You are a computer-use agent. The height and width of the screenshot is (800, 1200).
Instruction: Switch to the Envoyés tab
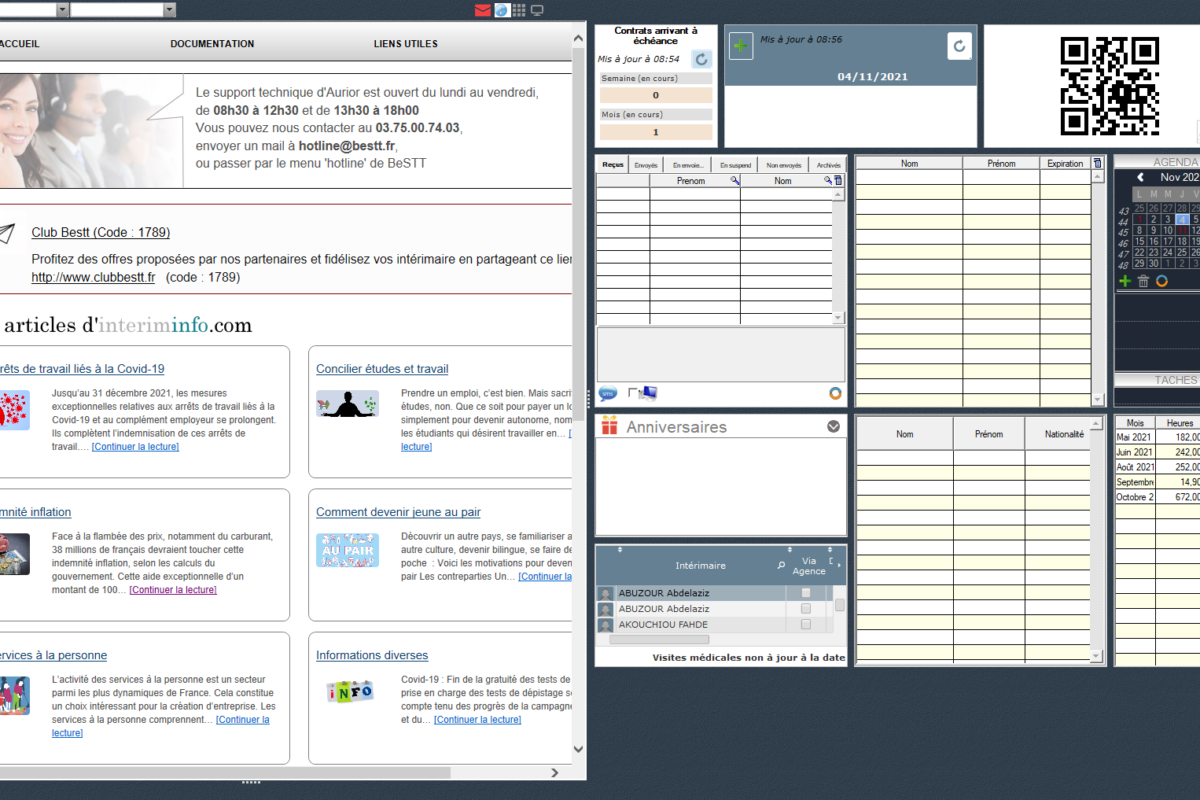pyautogui.click(x=646, y=165)
